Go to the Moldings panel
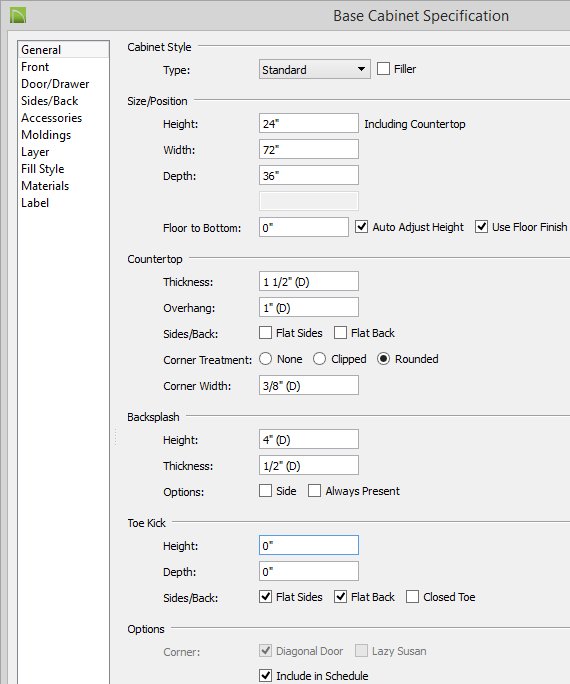Viewport: 570px width, 684px height. [46, 135]
